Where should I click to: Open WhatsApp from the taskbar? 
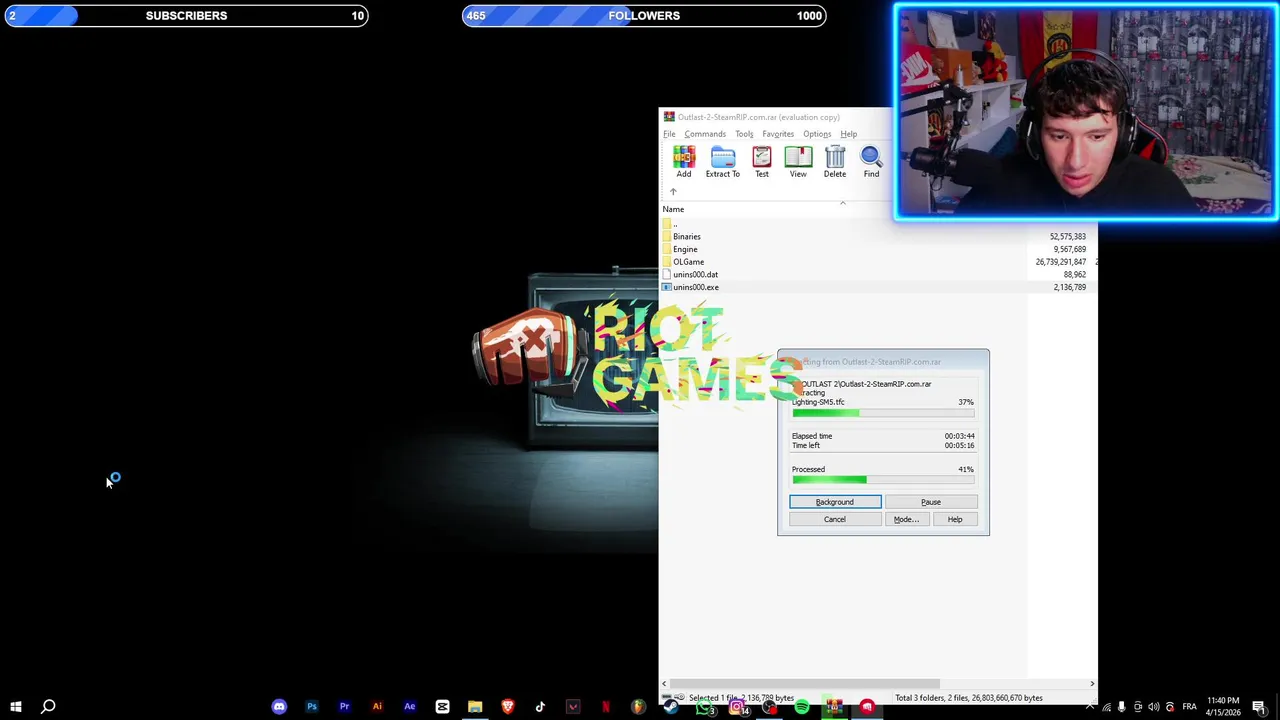704,707
